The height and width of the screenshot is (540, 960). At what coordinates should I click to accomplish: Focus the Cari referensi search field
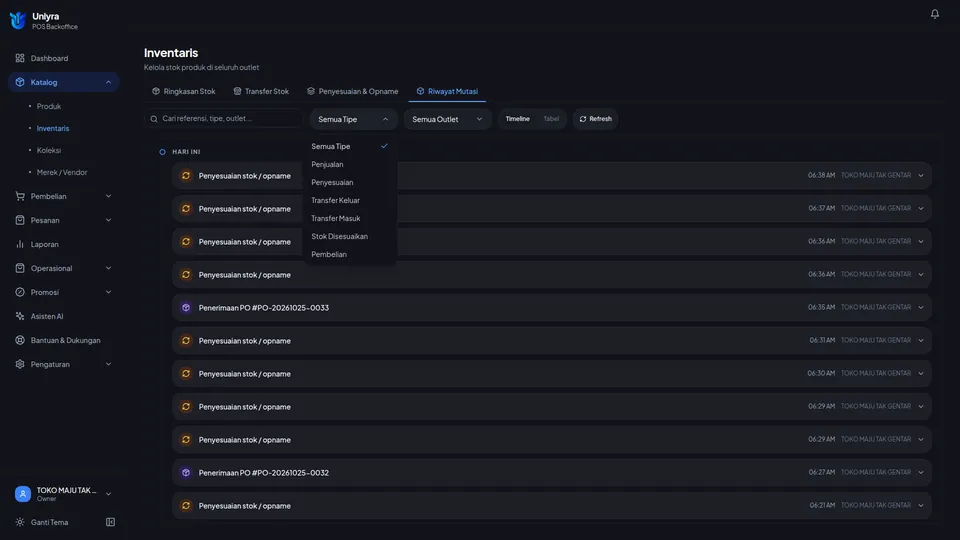(x=223, y=119)
